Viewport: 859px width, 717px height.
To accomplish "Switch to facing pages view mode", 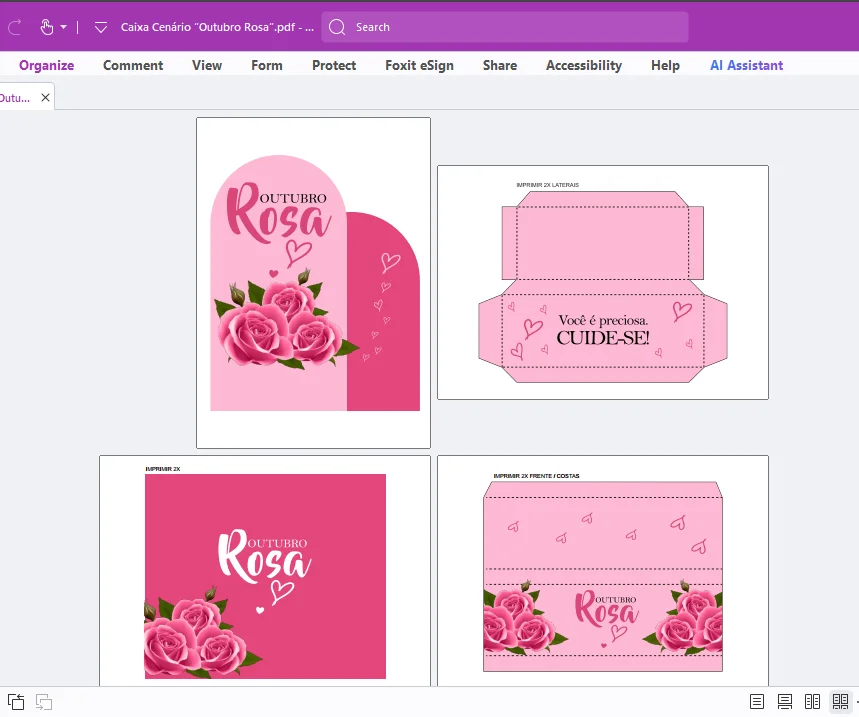I will click(812, 702).
